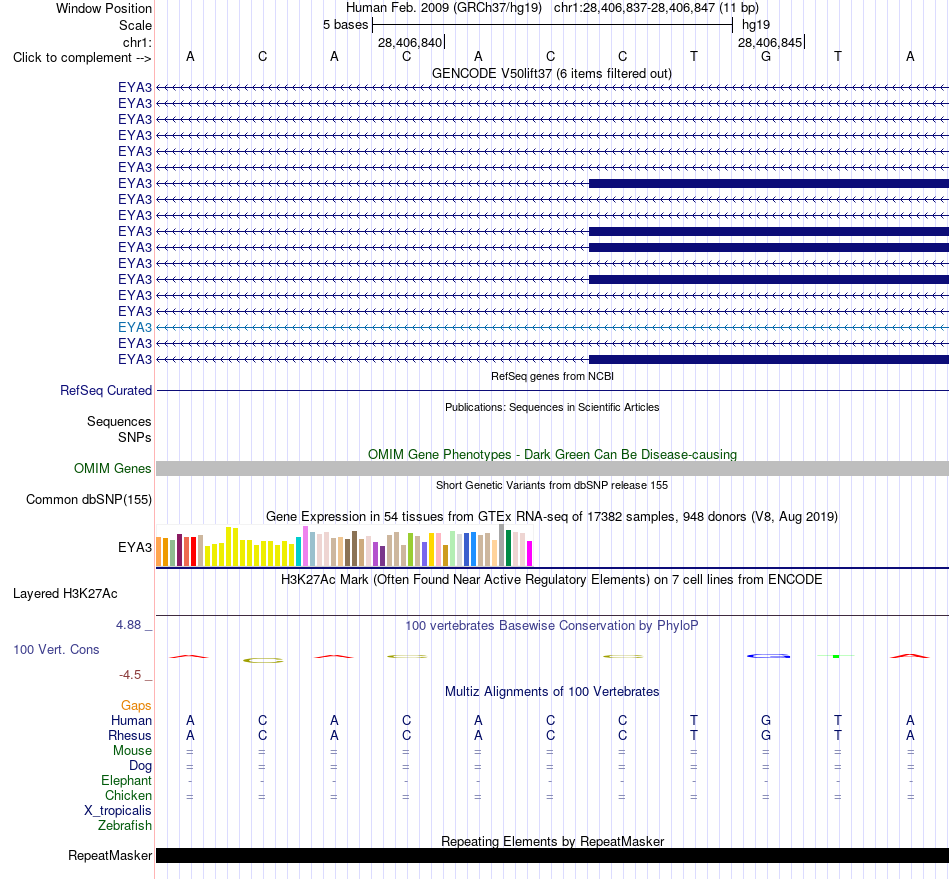Click the 'Layered H3K27Ac' track label
The image size is (950, 879).
coord(65,594)
